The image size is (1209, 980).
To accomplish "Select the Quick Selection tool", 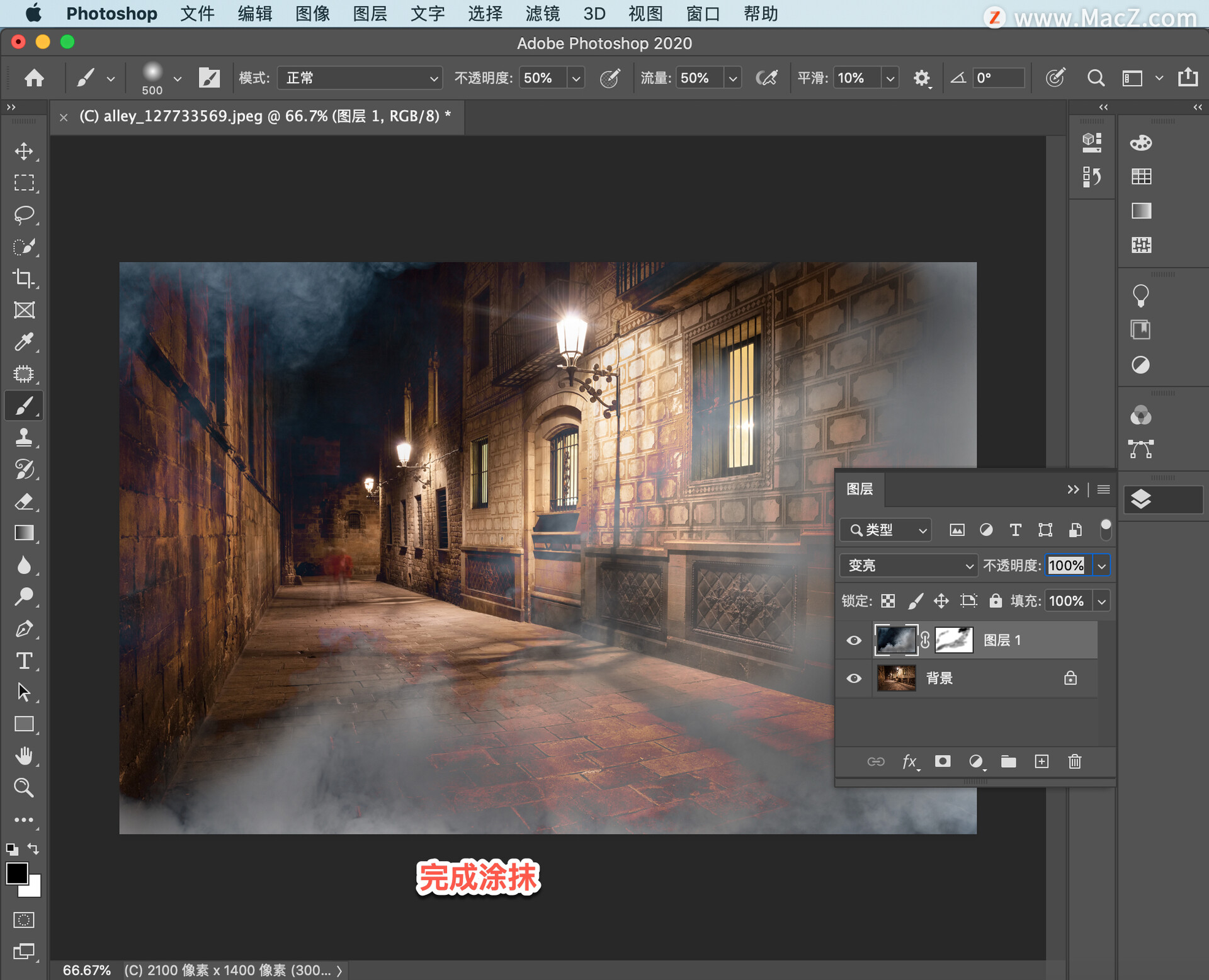I will 24,247.
